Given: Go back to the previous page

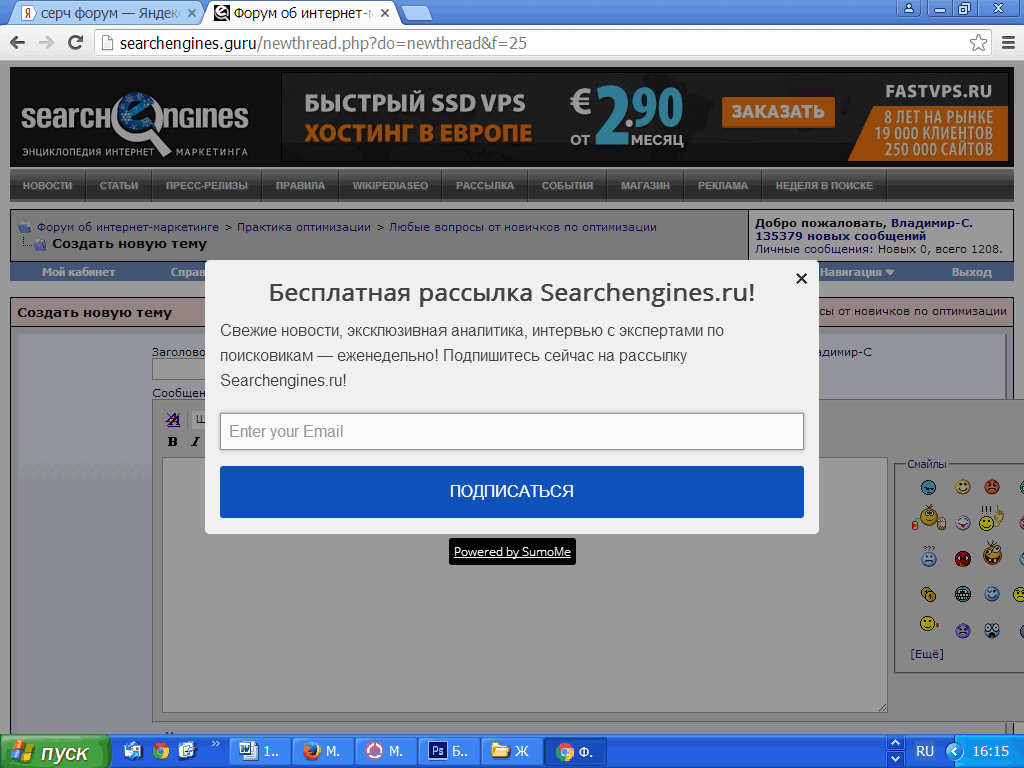Looking at the screenshot, I should tap(18, 43).
